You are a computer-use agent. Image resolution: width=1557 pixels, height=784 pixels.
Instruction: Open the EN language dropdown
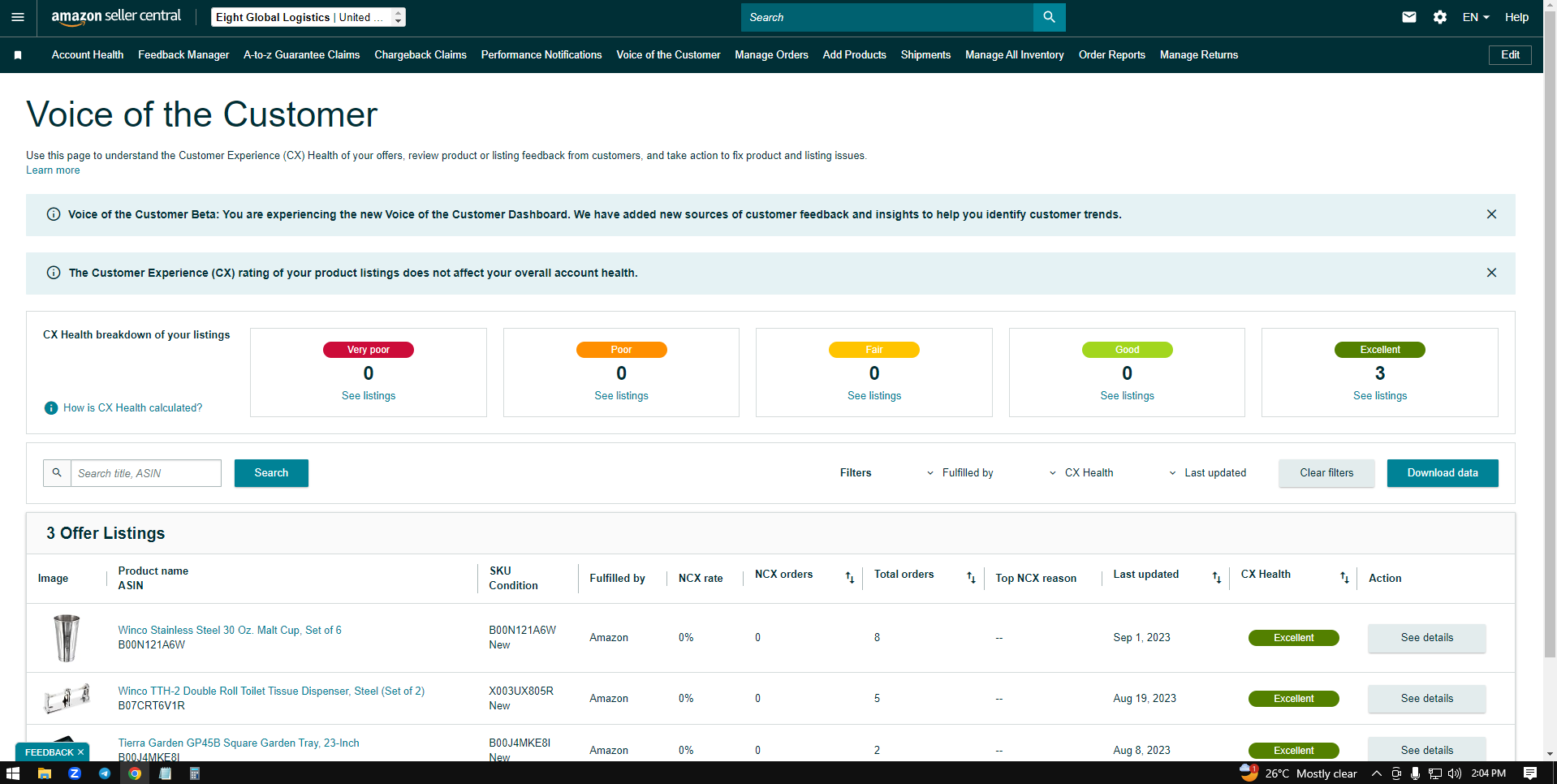1476,17
